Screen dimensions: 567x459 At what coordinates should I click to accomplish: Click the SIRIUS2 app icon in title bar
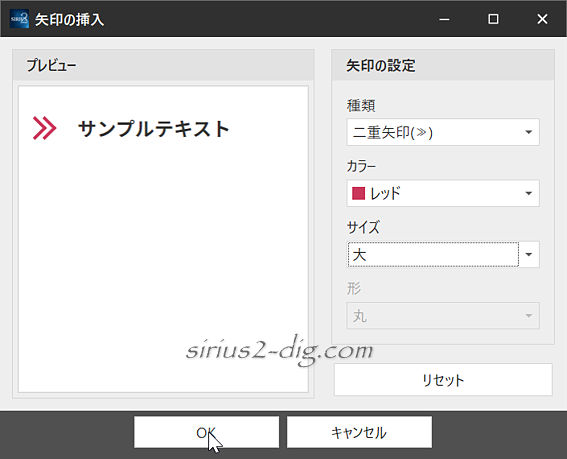coord(19,18)
